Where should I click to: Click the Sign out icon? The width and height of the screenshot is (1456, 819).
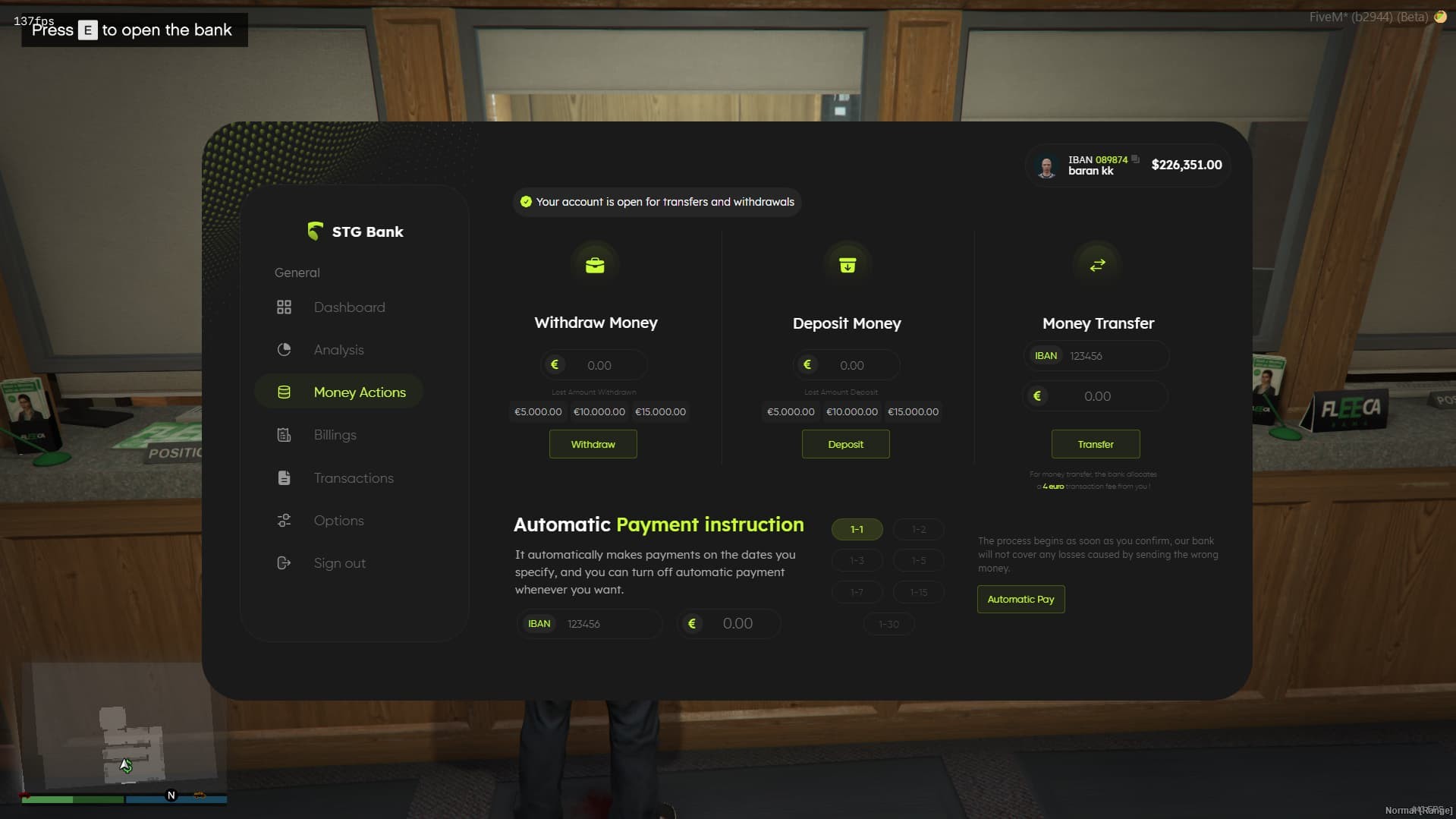285,562
